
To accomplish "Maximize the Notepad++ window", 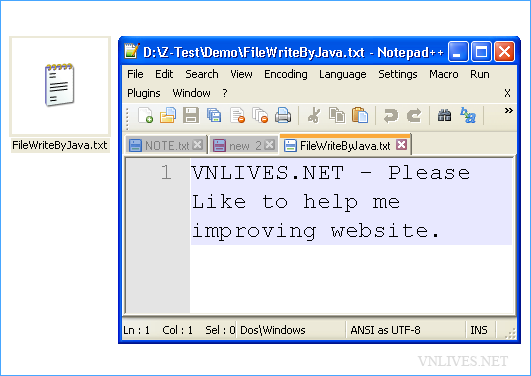I will [x=481, y=51].
